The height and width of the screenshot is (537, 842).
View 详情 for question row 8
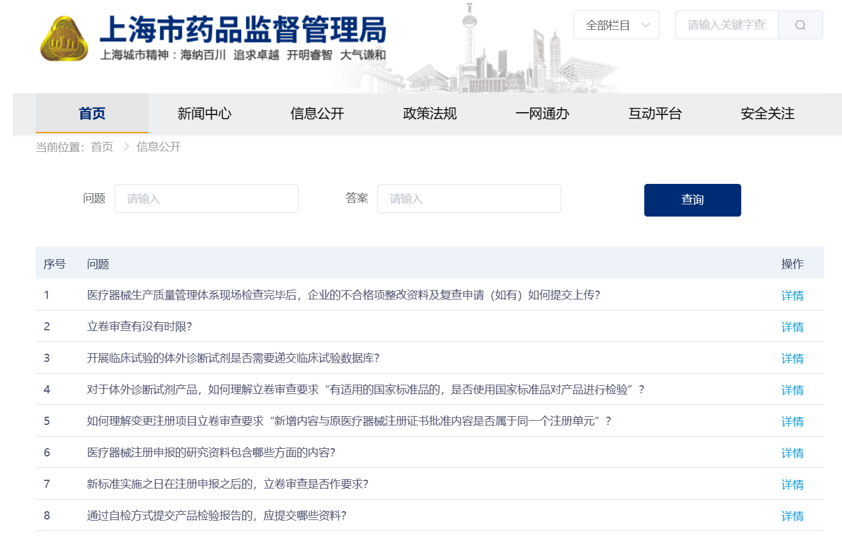coord(792,516)
